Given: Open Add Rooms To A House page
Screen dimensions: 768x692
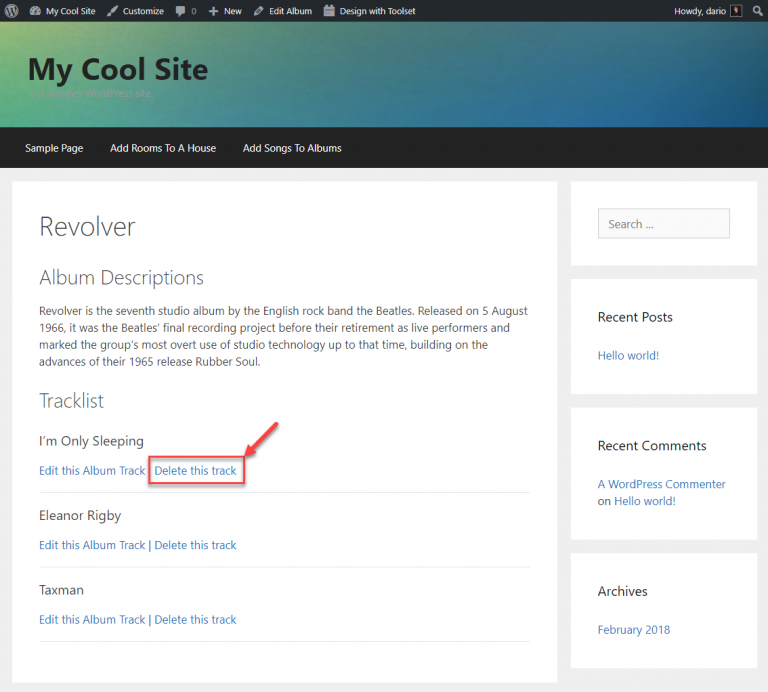Looking at the screenshot, I should 163,148.
